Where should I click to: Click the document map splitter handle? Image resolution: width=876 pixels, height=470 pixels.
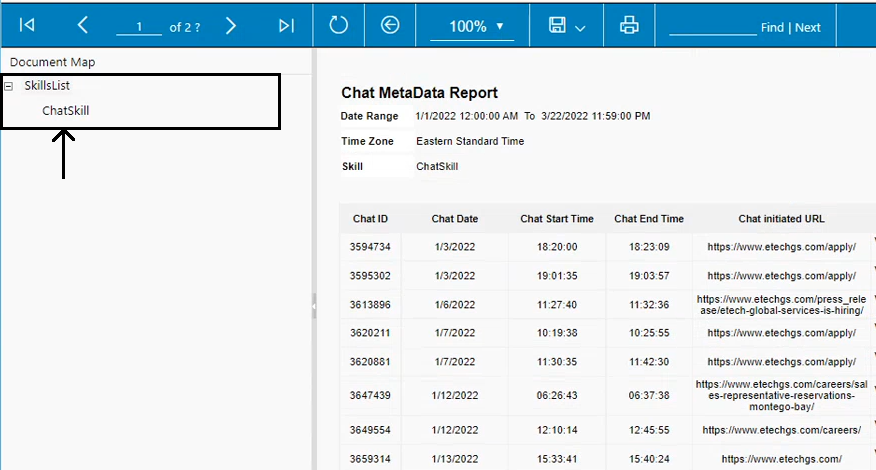(314, 305)
